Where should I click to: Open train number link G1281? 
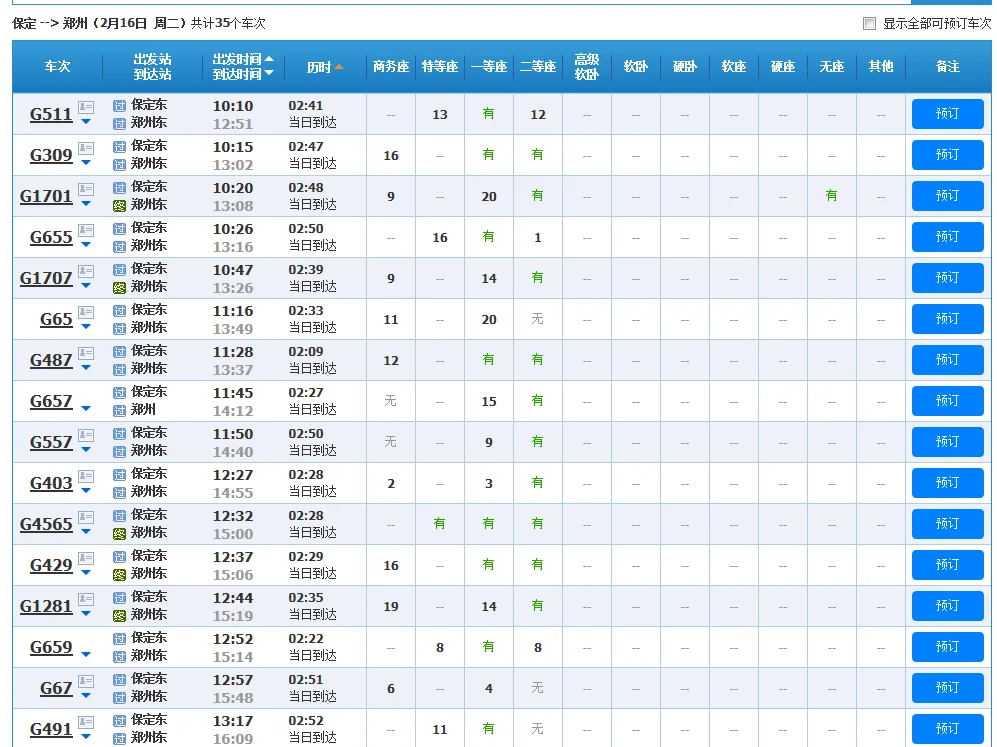pyautogui.click(x=46, y=606)
